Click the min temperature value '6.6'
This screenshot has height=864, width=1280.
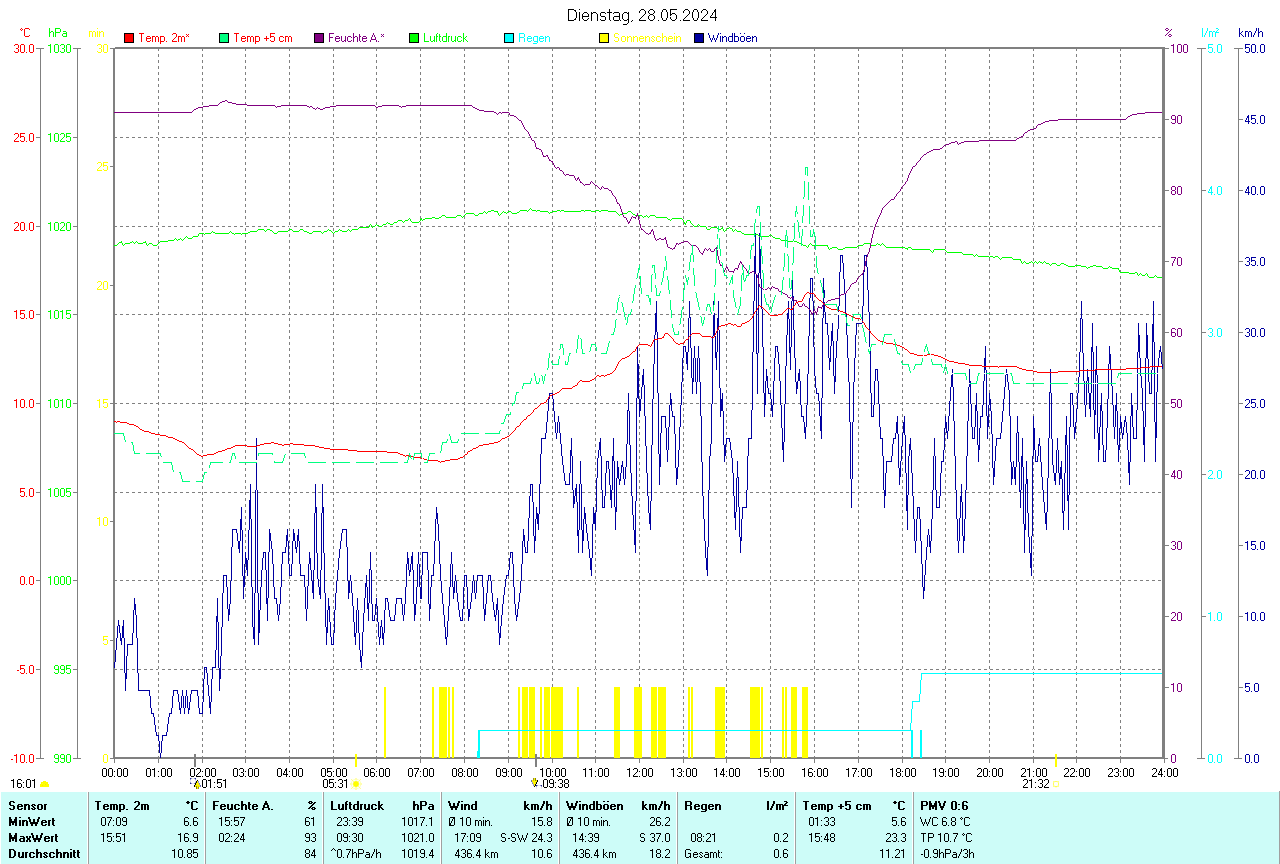coord(190,822)
